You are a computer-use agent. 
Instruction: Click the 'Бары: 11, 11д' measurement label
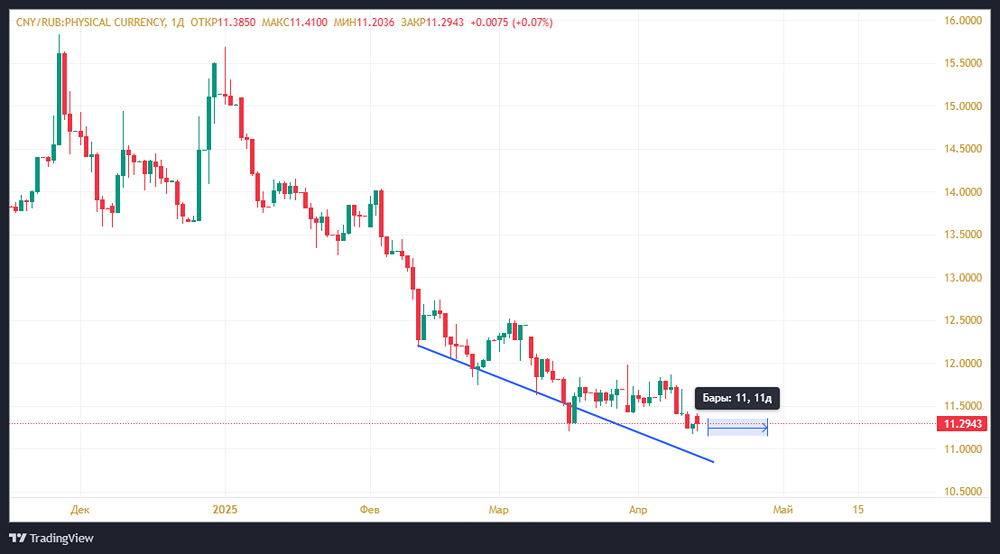(738, 398)
